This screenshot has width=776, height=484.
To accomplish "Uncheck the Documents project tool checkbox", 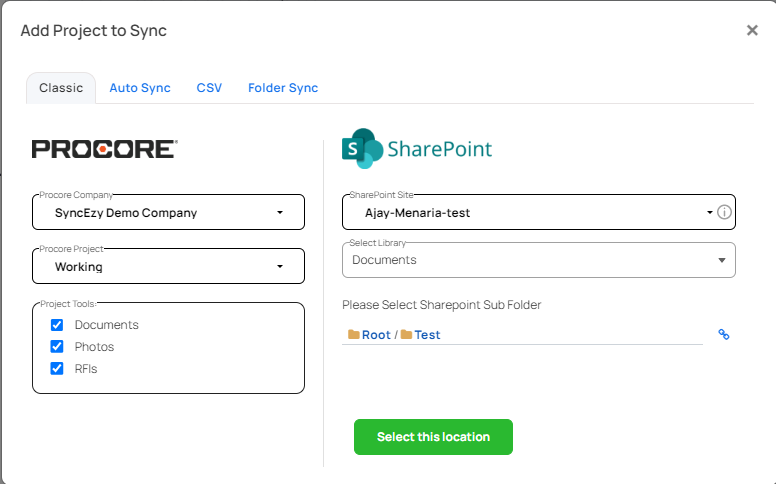I will coord(57,325).
